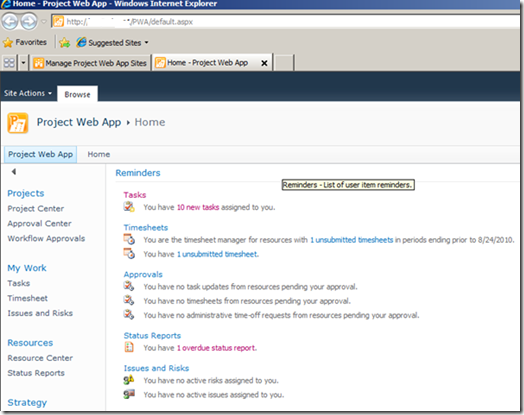The height and width of the screenshot is (415, 524).
Task: Open Approval Center in sidebar
Action: [x=39, y=224]
